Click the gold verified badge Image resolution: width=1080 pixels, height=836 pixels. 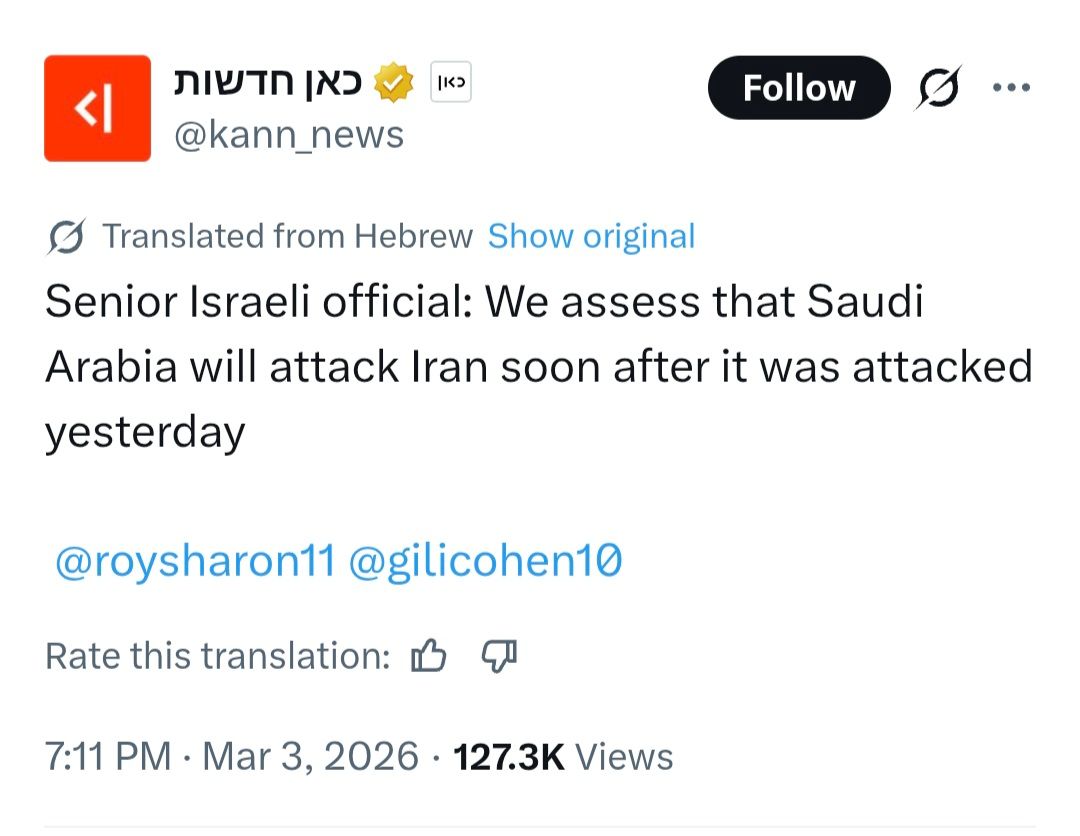click(394, 85)
